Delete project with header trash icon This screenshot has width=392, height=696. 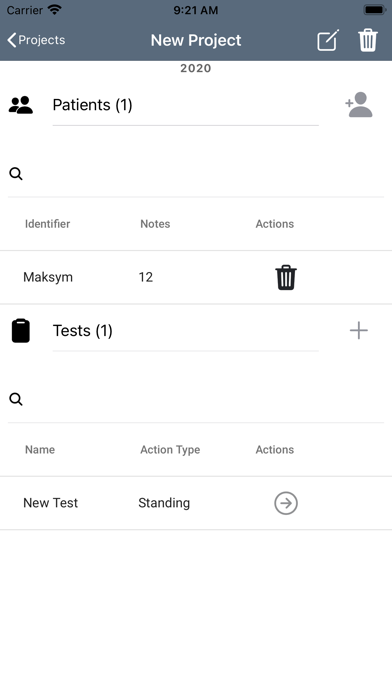click(x=368, y=40)
